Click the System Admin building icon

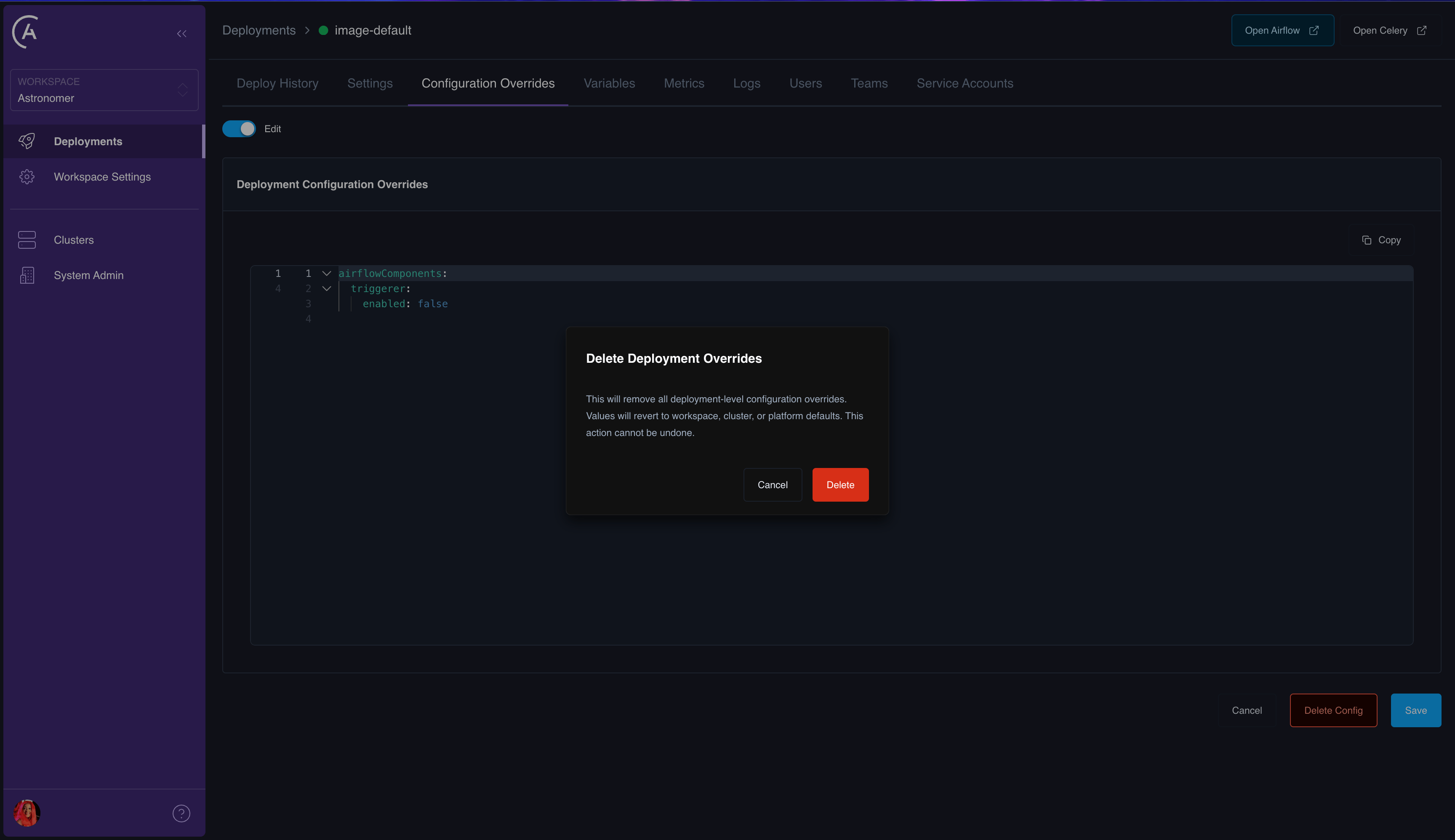click(x=27, y=275)
